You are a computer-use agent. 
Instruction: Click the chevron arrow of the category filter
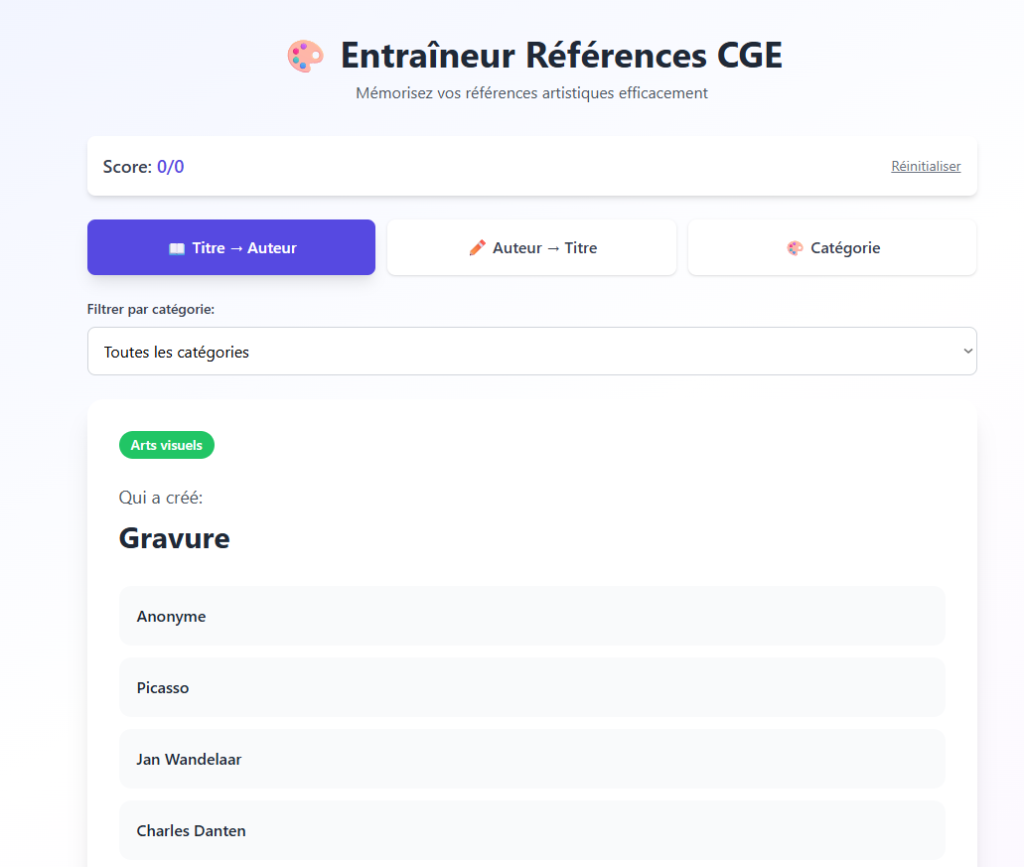tap(967, 352)
